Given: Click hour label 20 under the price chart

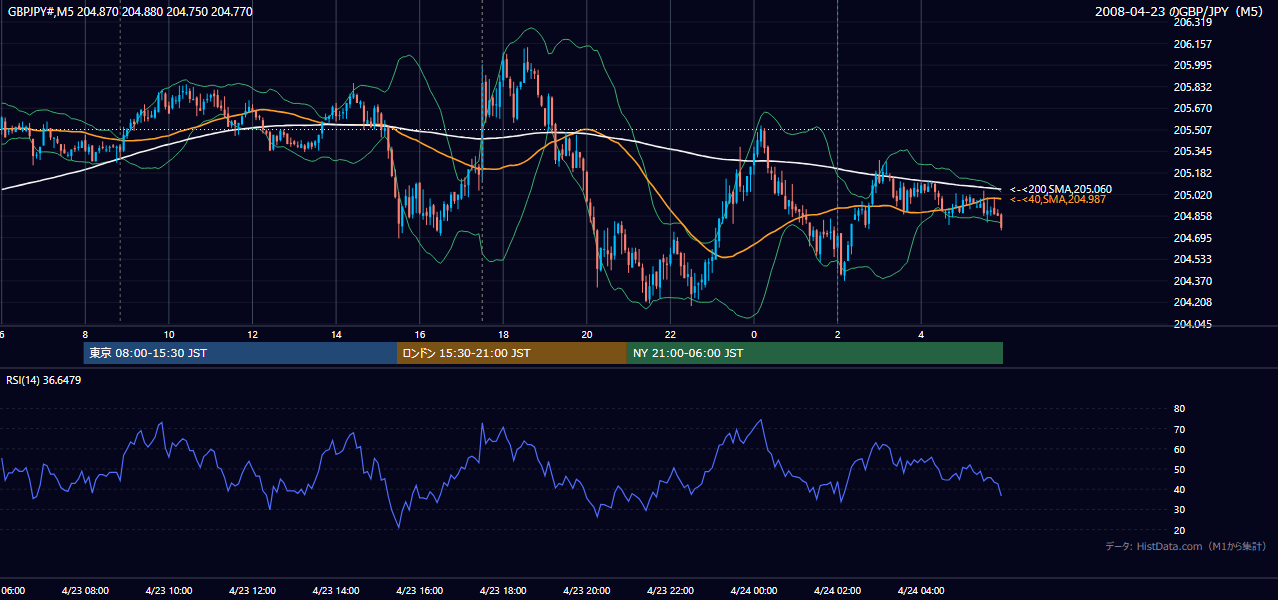Looking at the screenshot, I should [586, 335].
